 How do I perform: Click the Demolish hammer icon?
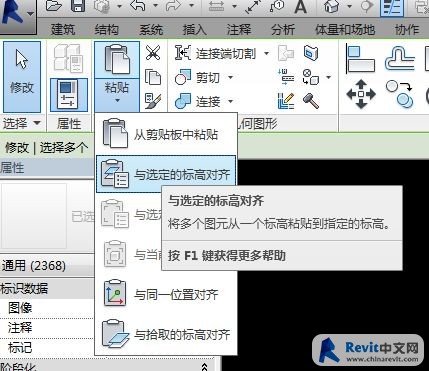click(311, 101)
